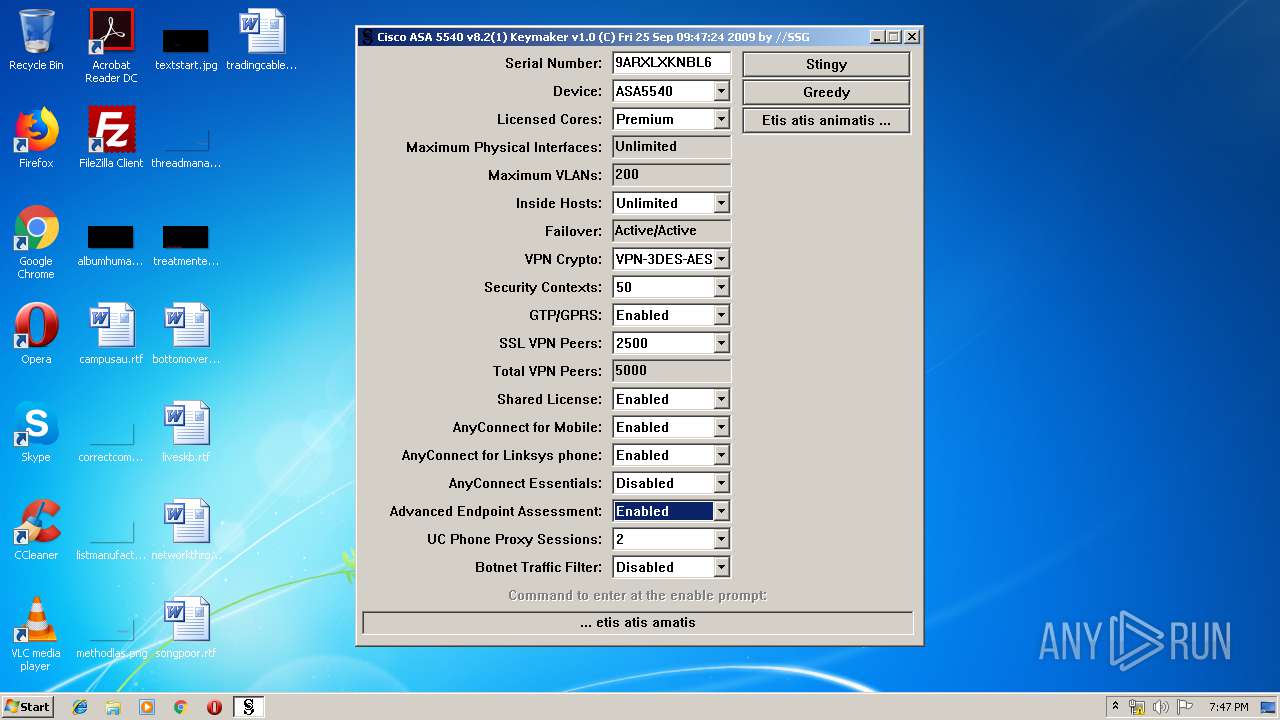This screenshot has width=1280, height=720.
Task: Click the Maximum VLANs value 200
Action: click(671, 175)
